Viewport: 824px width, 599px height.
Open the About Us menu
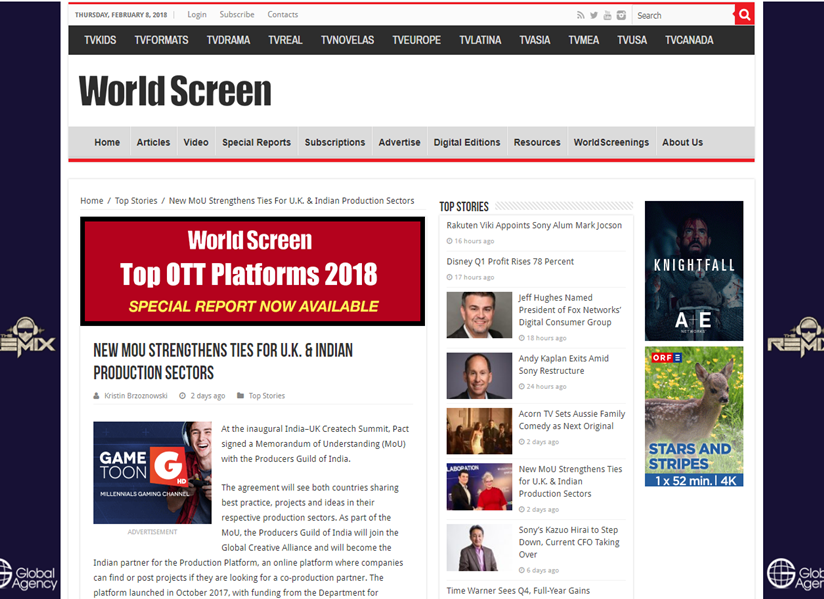(682, 142)
